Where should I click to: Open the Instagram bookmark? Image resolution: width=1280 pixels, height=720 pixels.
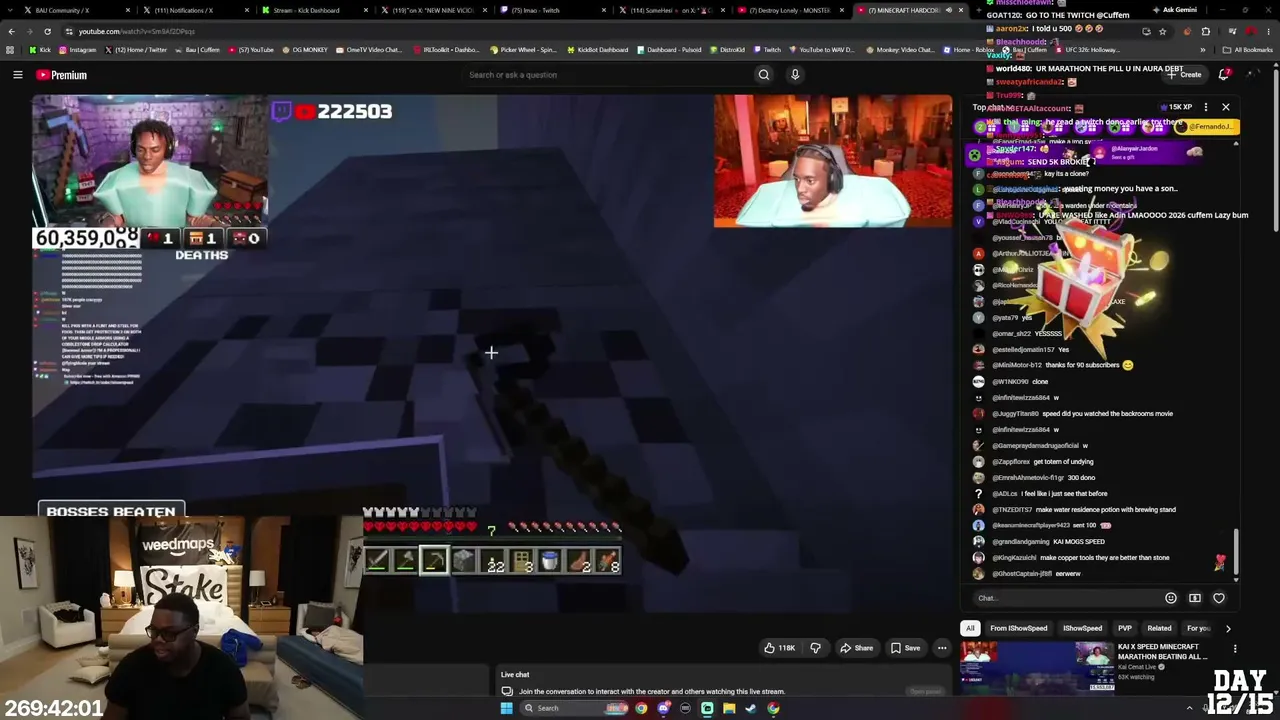click(78, 50)
